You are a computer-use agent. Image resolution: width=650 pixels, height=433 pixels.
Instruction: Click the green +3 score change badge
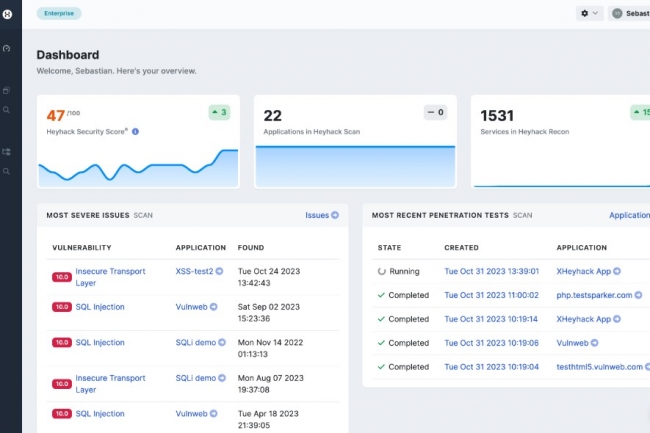point(219,112)
